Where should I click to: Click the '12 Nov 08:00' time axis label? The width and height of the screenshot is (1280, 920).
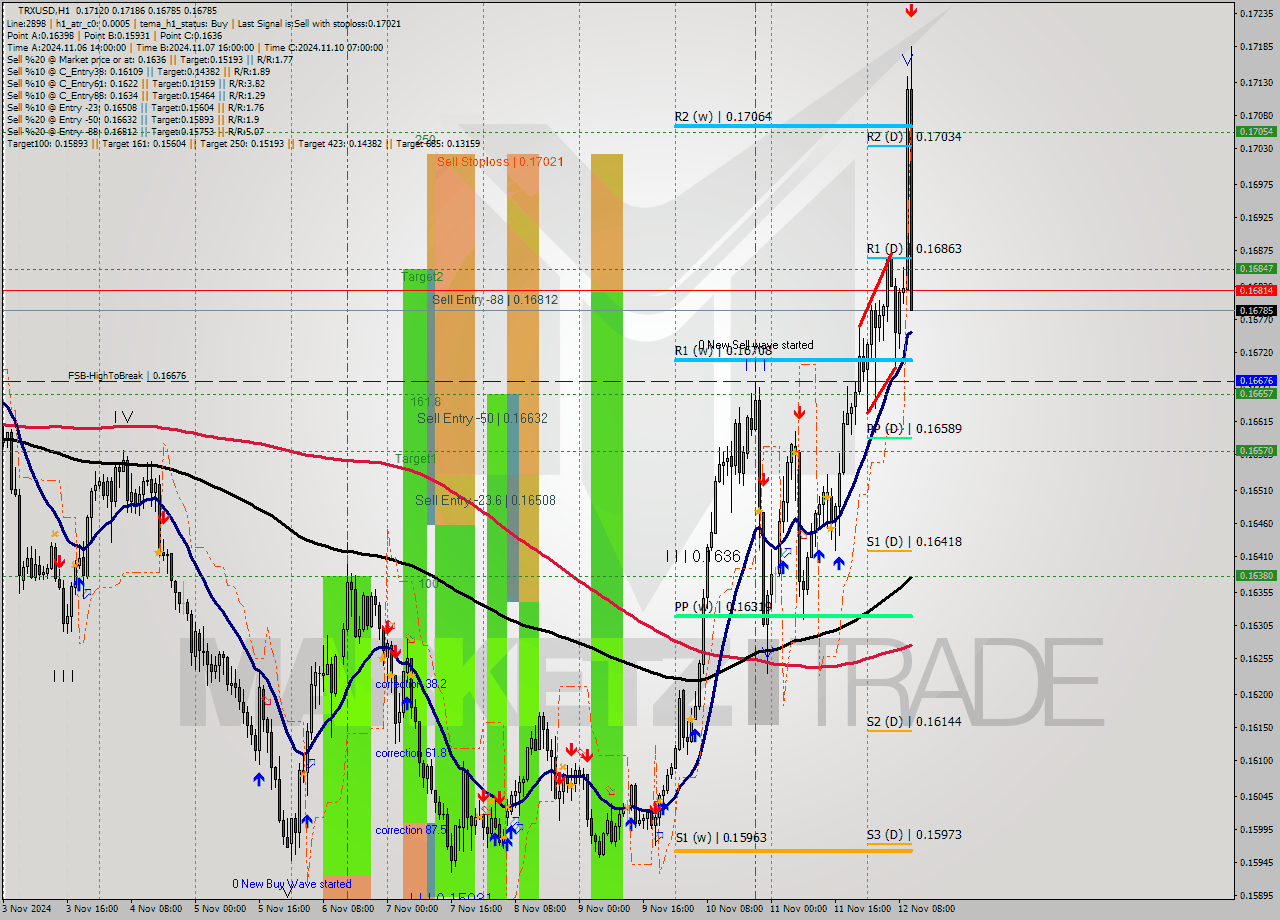coord(926,909)
